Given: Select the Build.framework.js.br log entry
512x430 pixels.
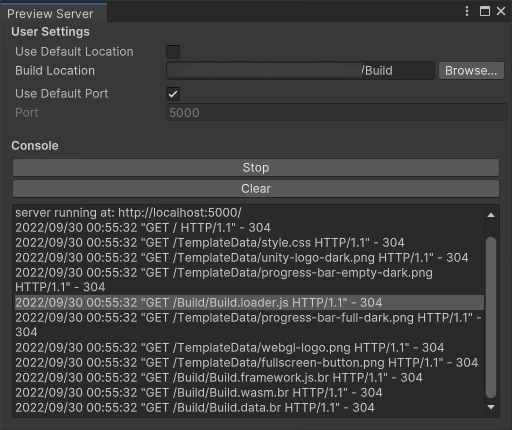Looking at the screenshot, I should 249,378.
